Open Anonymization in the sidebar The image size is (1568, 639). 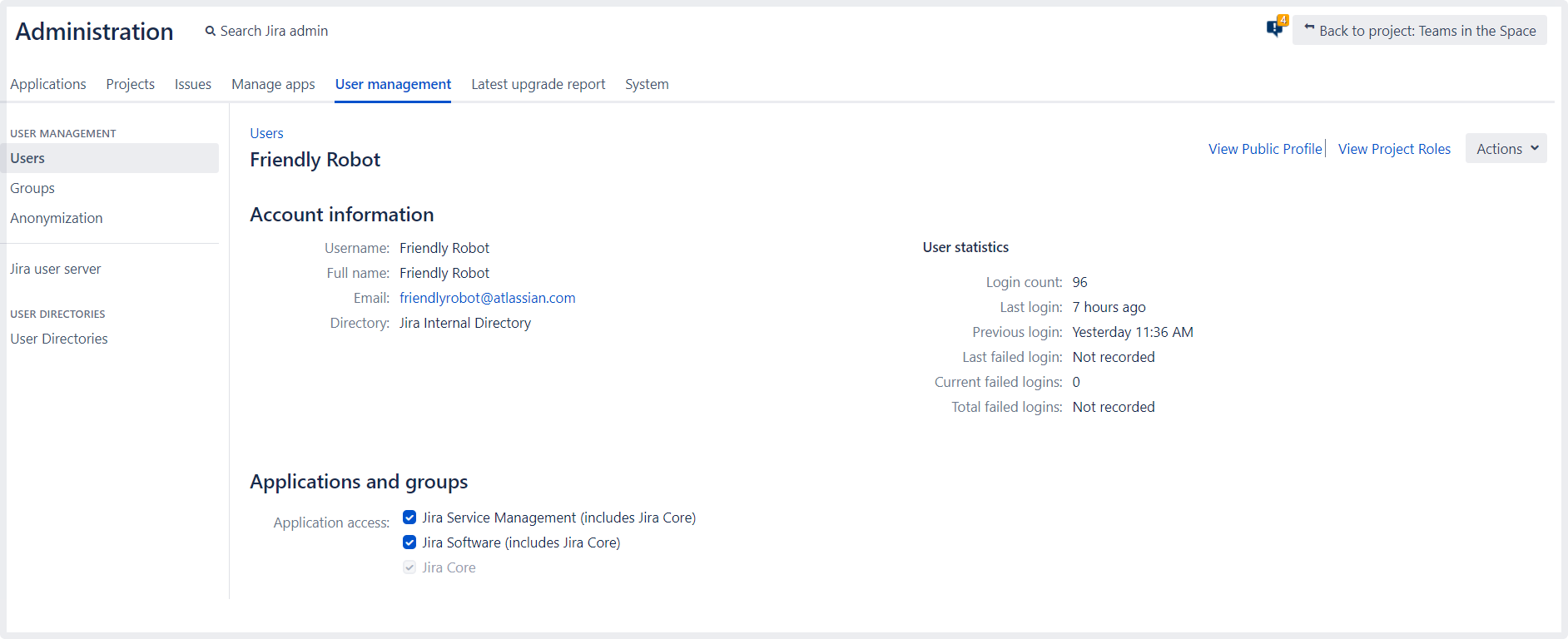(57, 218)
